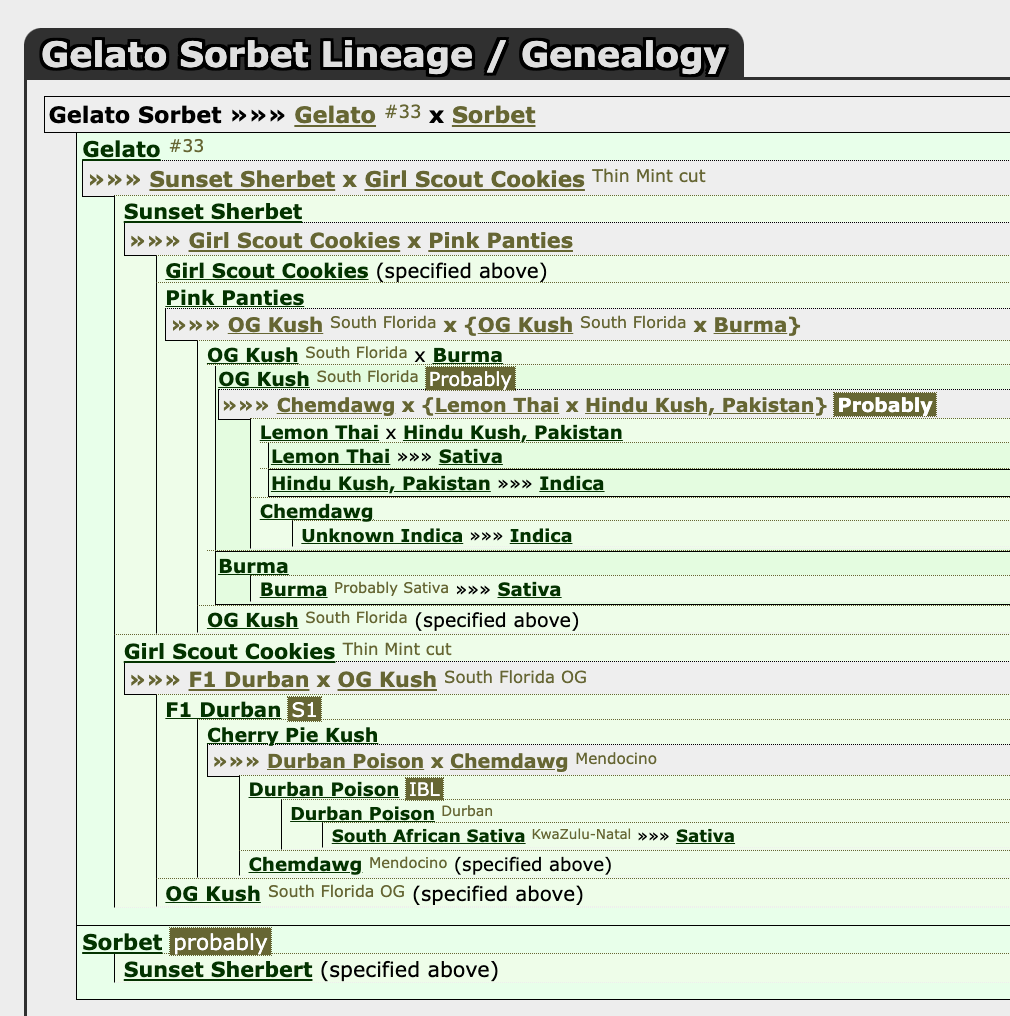
Task: Click OG Kush in the "F1 Durban x" cross row
Action: click(387, 680)
